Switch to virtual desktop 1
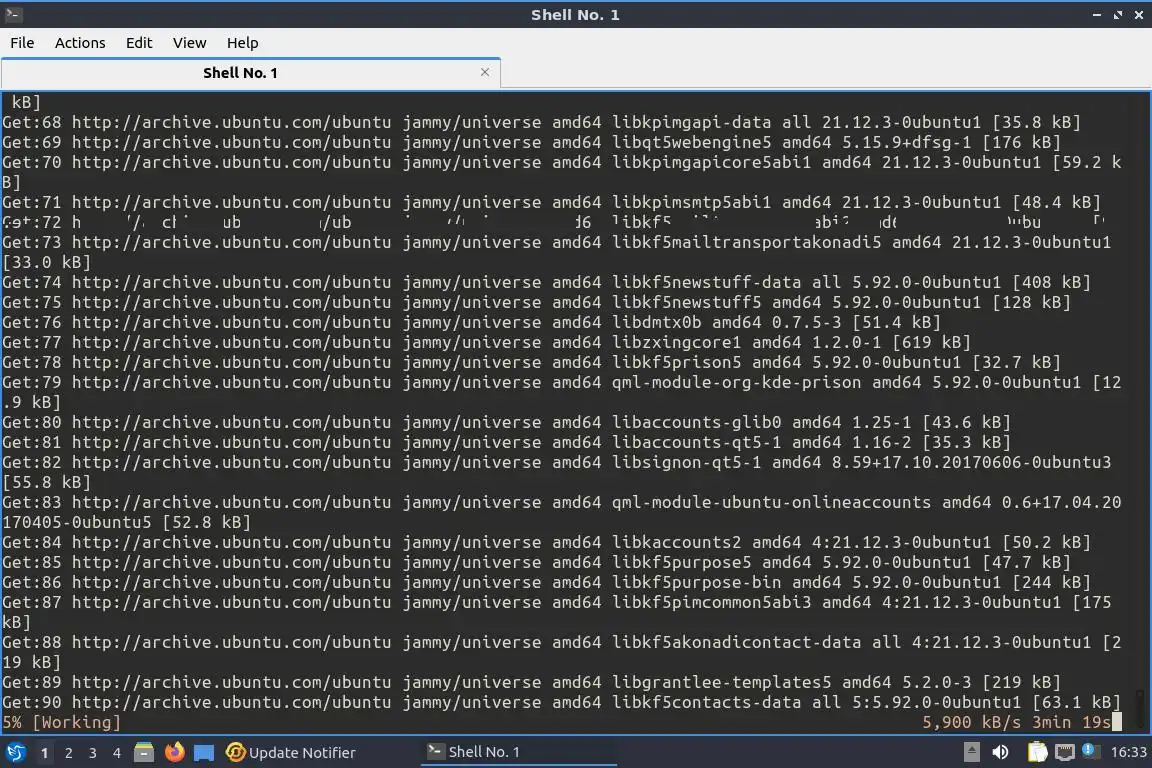 (44, 753)
